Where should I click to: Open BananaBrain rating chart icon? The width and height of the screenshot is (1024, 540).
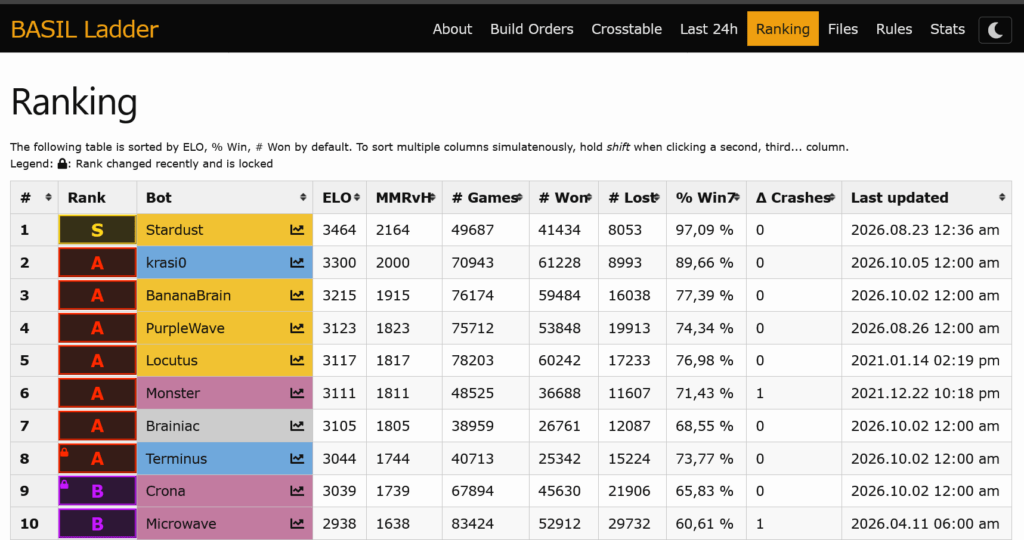pos(297,295)
